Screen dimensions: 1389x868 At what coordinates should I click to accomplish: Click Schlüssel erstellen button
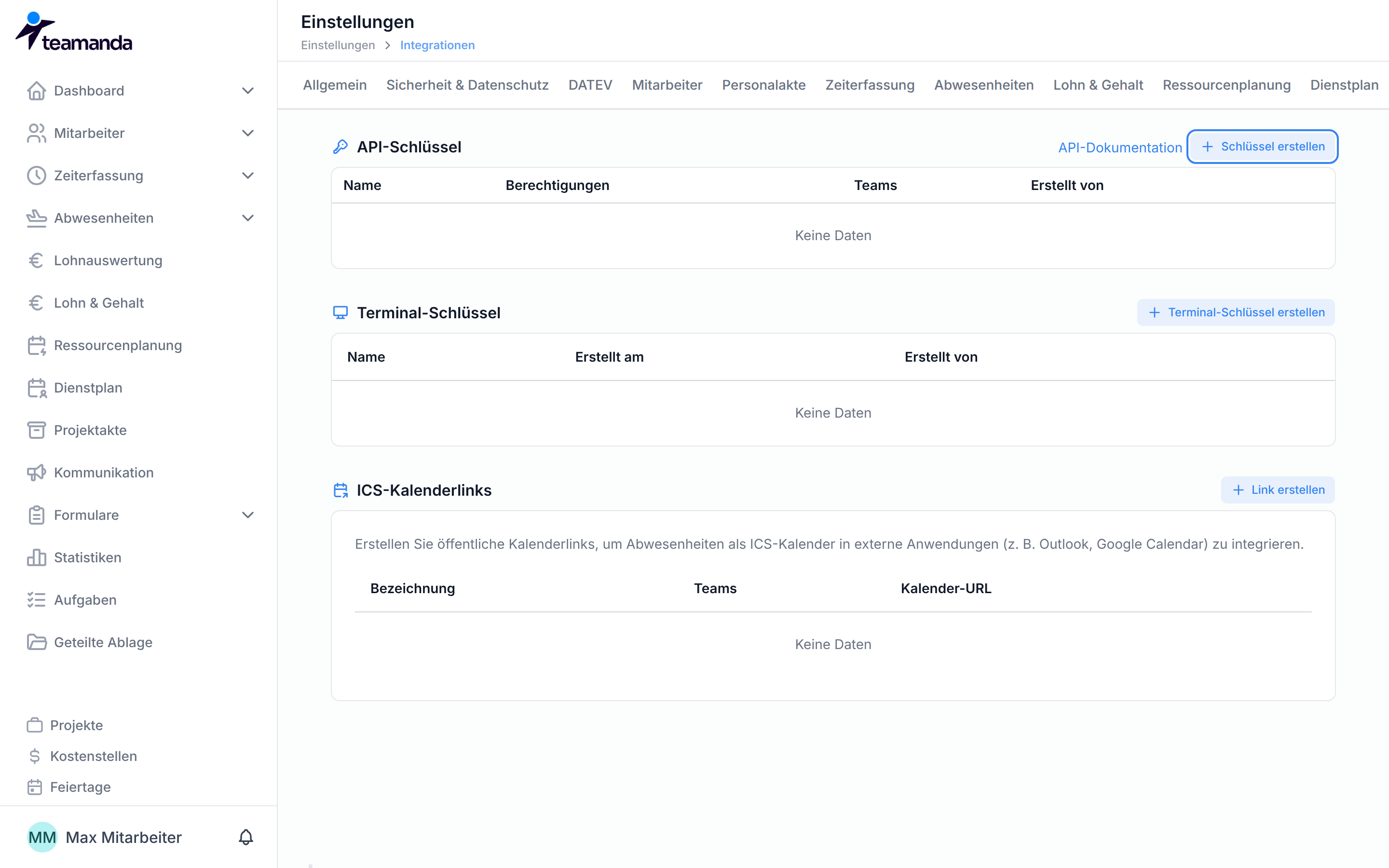tap(1262, 147)
